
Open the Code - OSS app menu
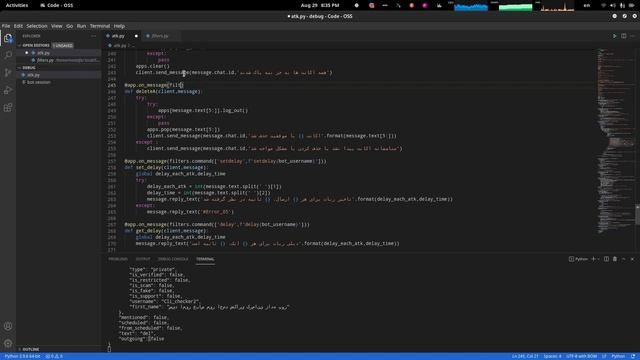[57, 5]
